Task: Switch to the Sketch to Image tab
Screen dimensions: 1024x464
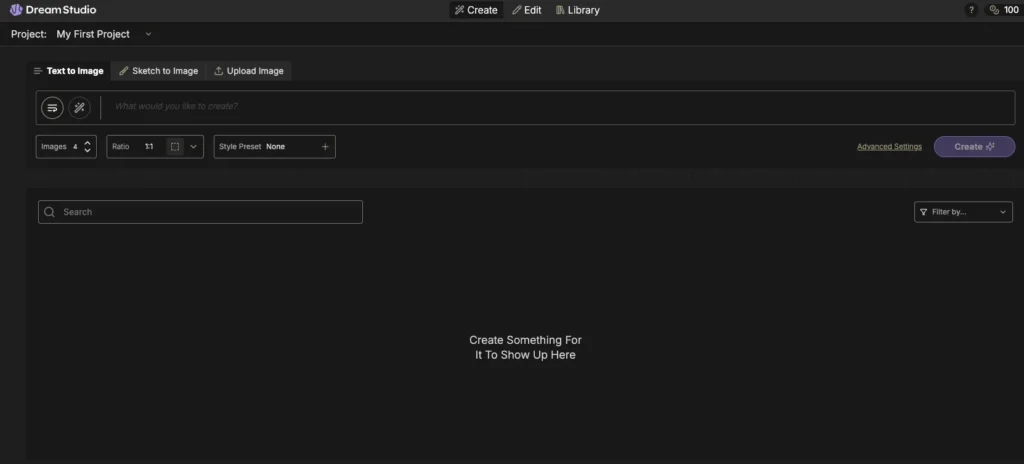Action: (x=158, y=71)
